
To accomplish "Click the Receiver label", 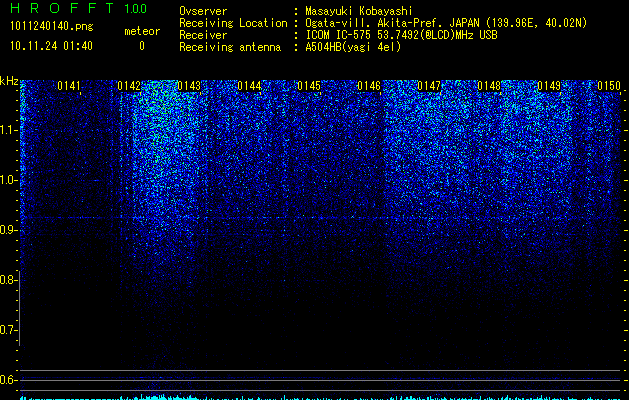I will click(x=203, y=35).
